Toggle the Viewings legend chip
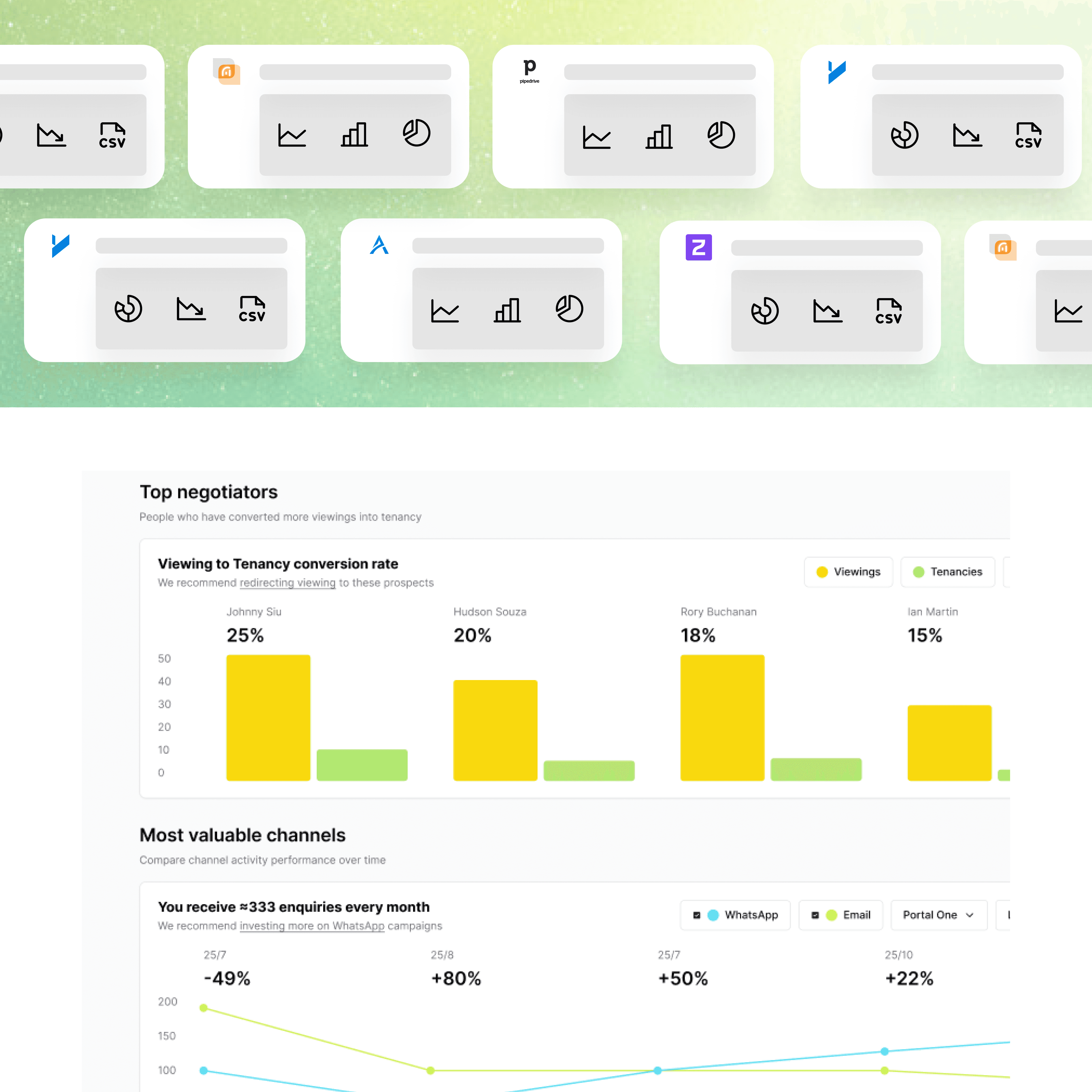This screenshot has height=1092, width=1092. (x=848, y=572)
